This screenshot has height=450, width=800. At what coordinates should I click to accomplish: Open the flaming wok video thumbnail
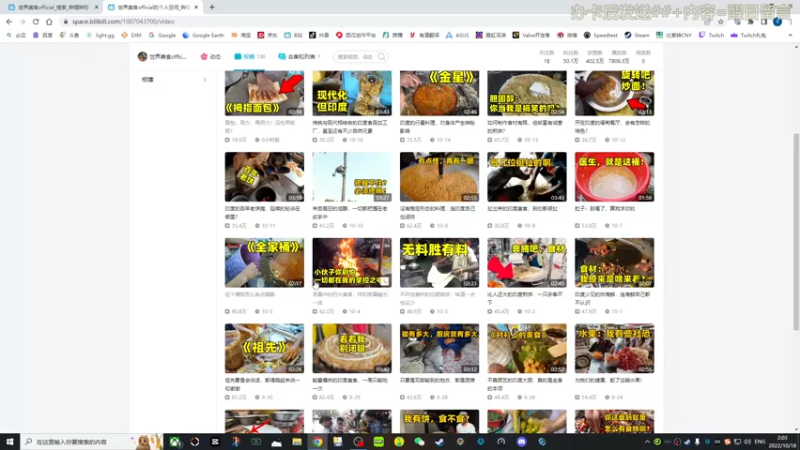coord(352,263)
